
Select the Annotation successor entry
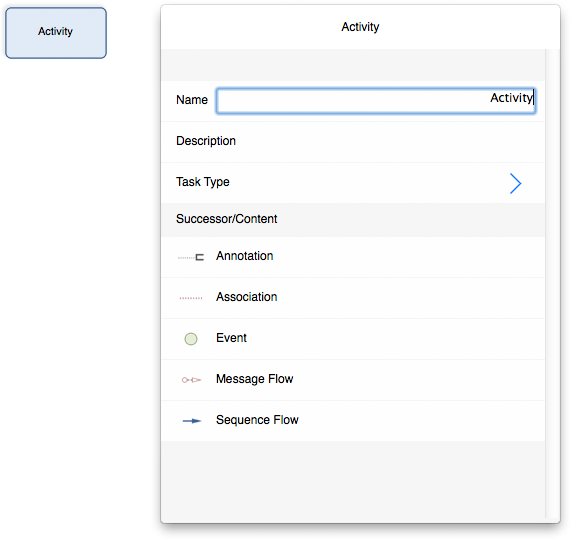click(353, 257)
